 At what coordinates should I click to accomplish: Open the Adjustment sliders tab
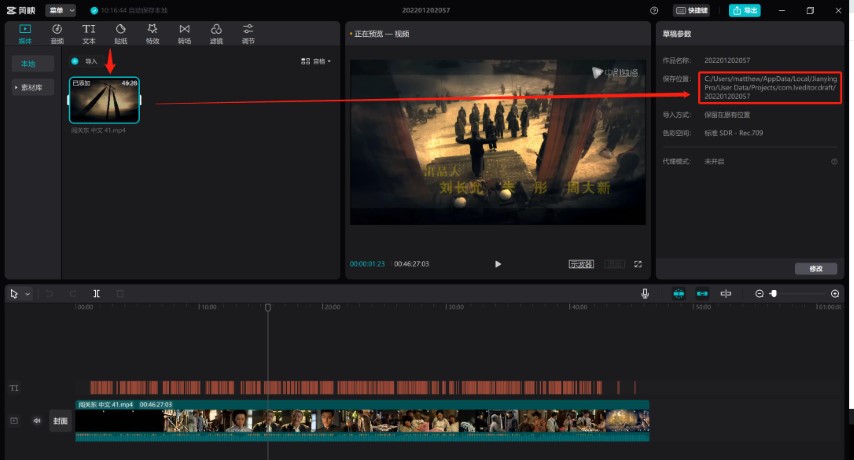pos(248,34)
